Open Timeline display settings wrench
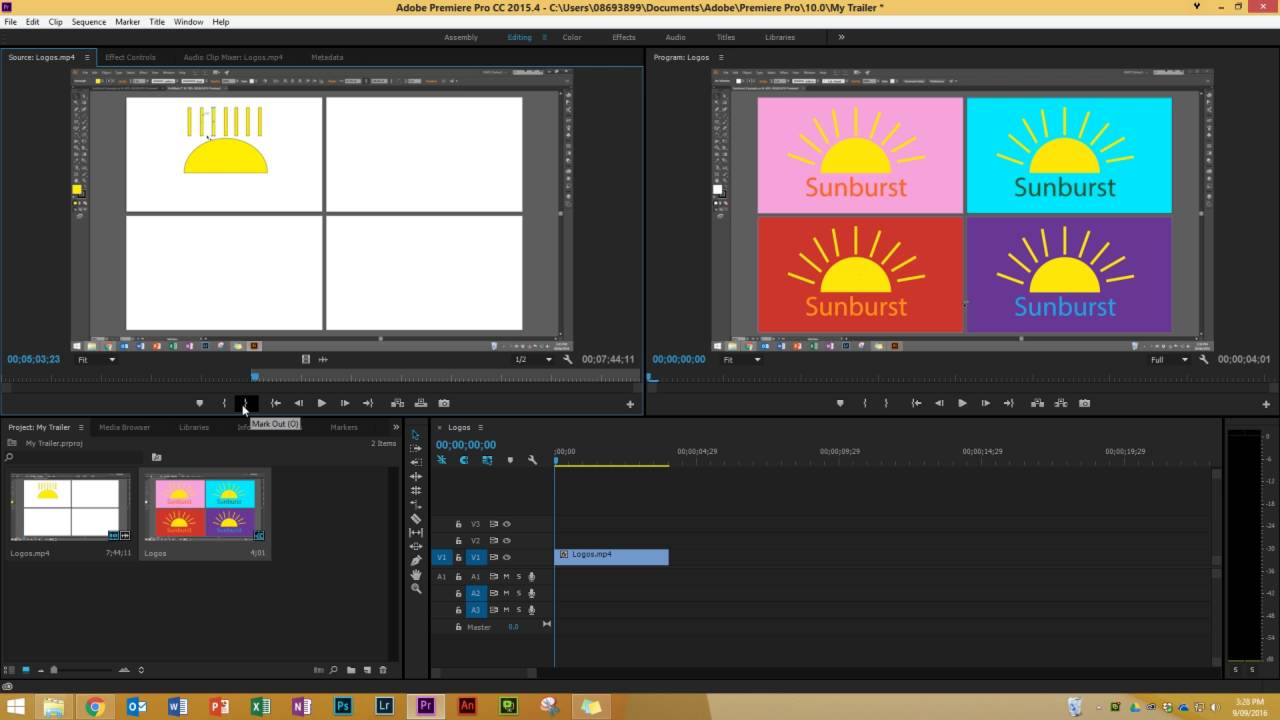The height and width of the screenshot is (720, 1280). click(532, 460)
